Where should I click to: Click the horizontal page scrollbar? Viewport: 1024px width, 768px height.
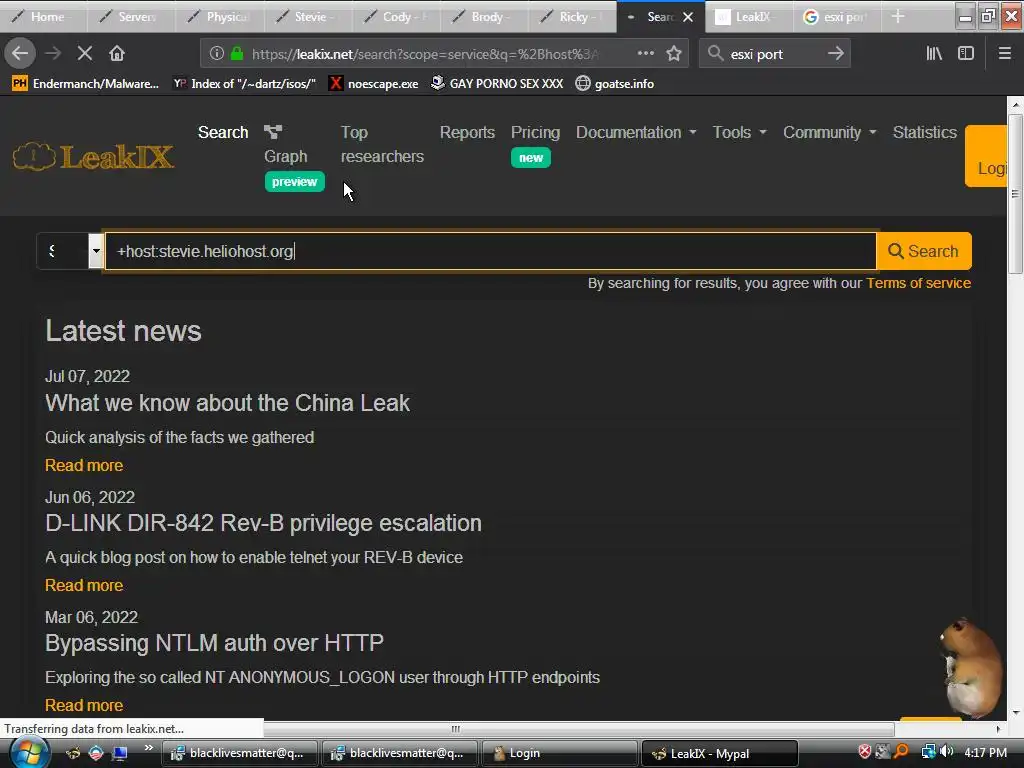click(x=455, y=729)
